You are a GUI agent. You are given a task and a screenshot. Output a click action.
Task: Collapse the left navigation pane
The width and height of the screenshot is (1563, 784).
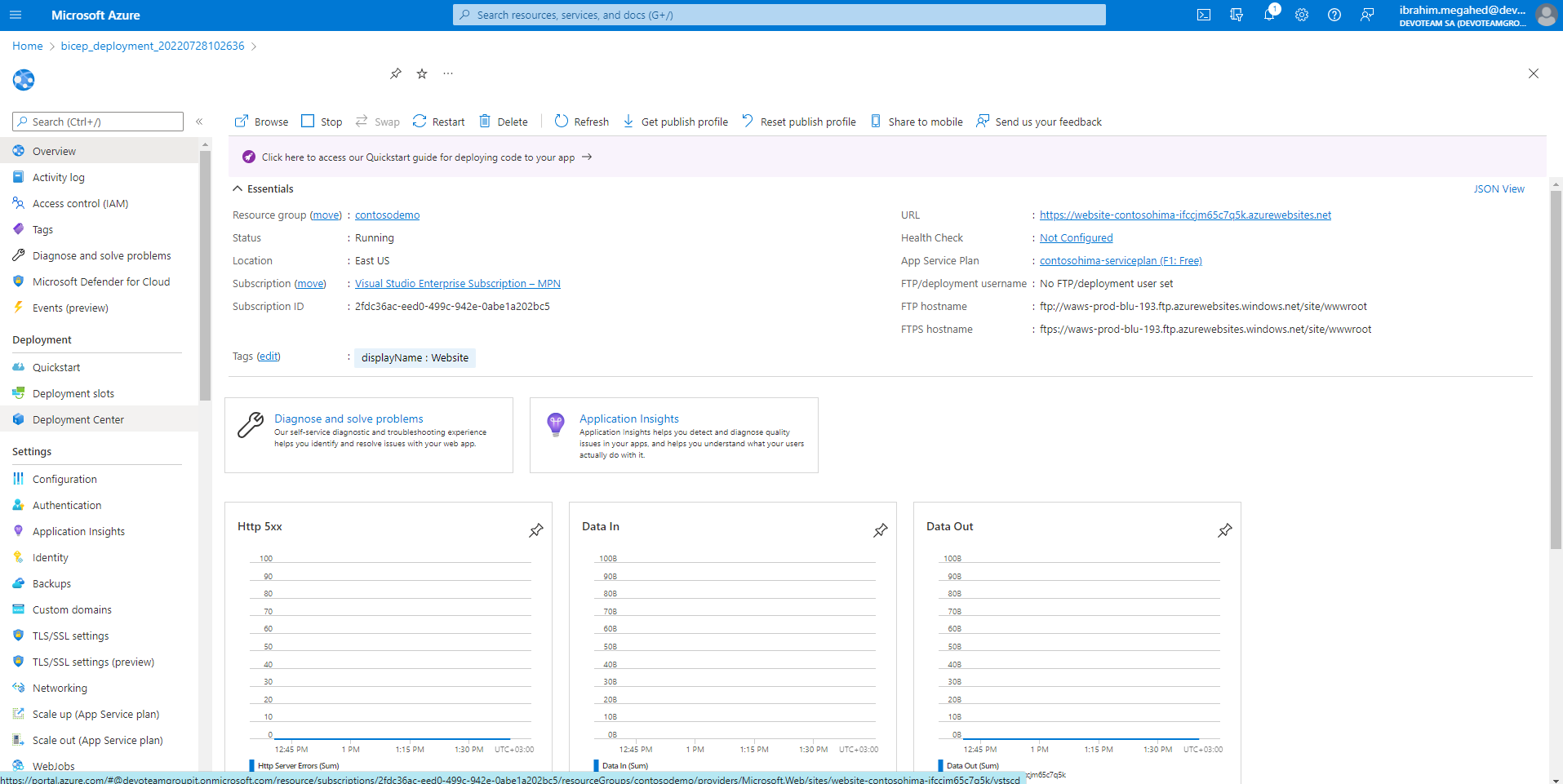pyautogui.click(x=200, y=121)
